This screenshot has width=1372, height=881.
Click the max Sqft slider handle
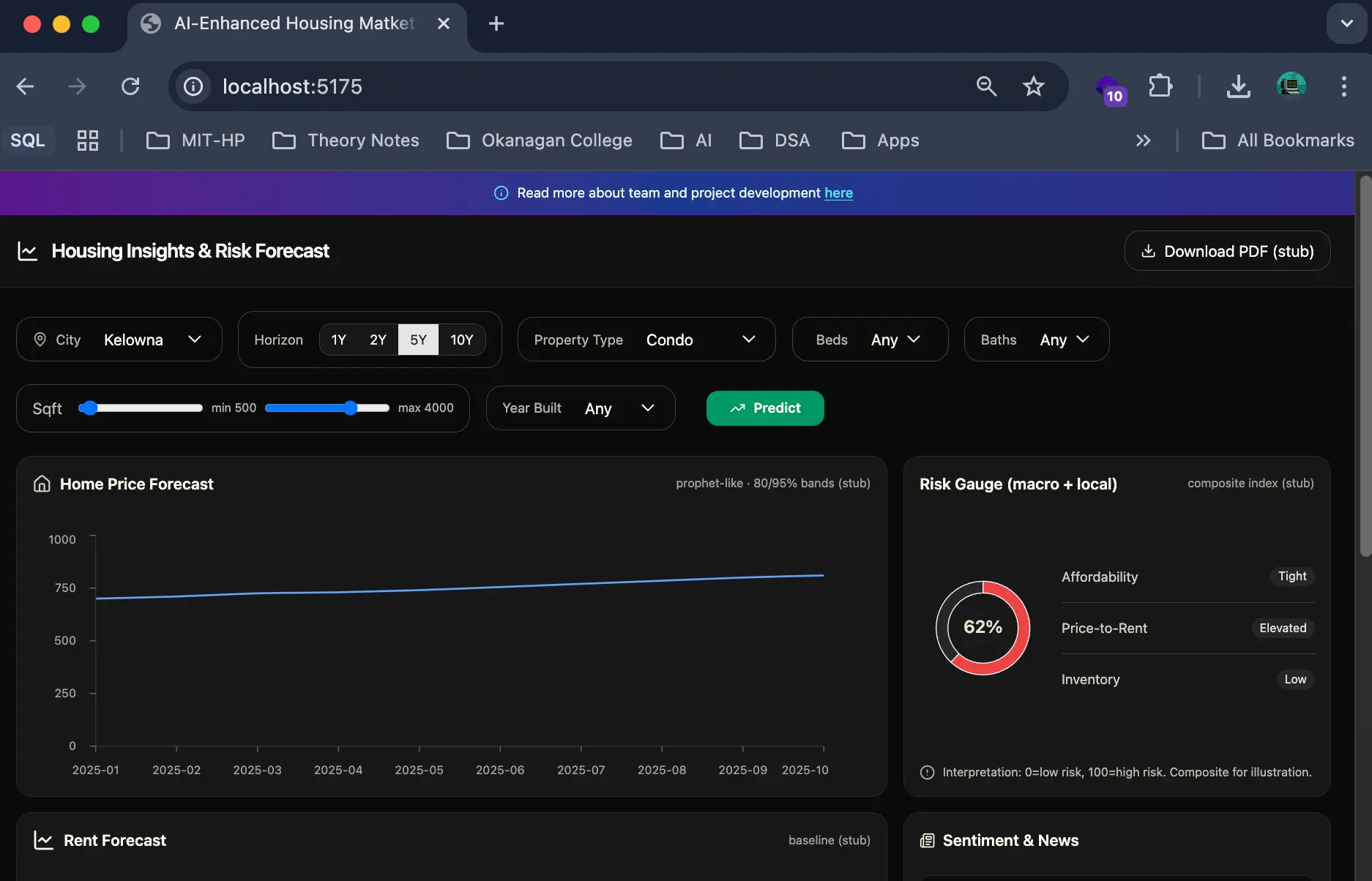coord(351,408)
